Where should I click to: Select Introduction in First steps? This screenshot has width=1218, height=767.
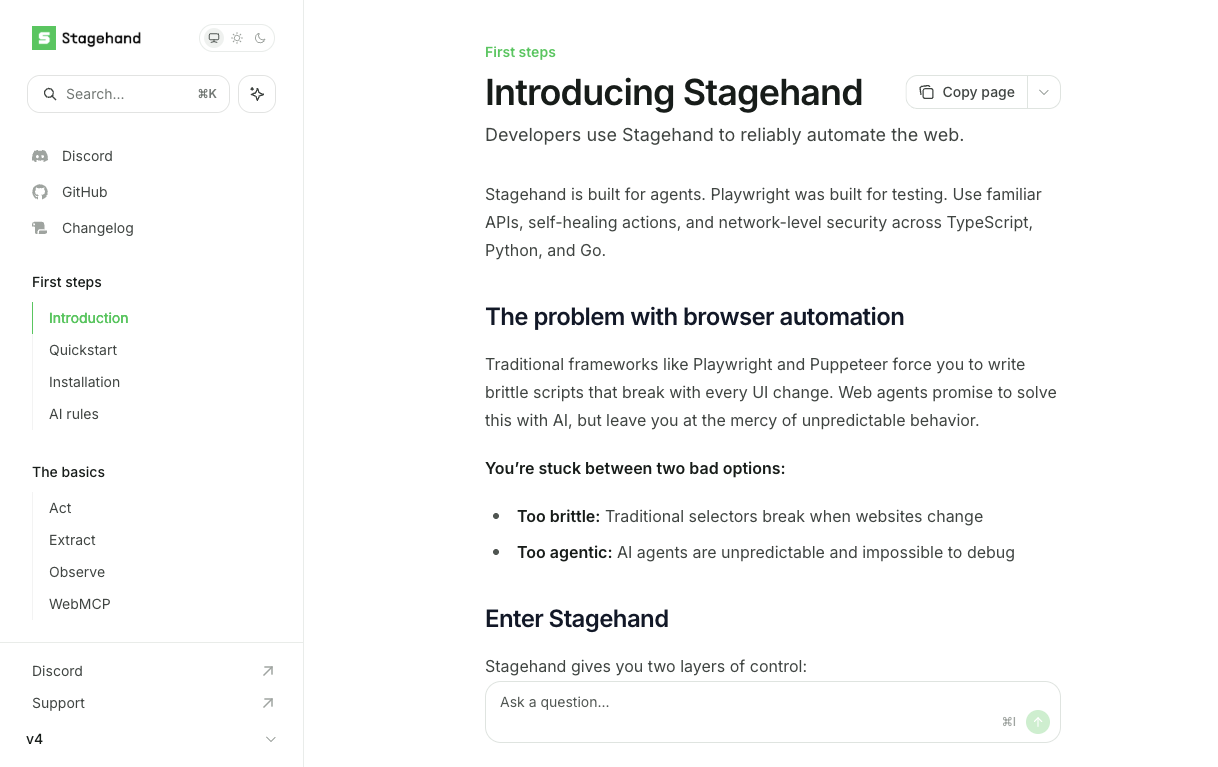coord(89,318)
